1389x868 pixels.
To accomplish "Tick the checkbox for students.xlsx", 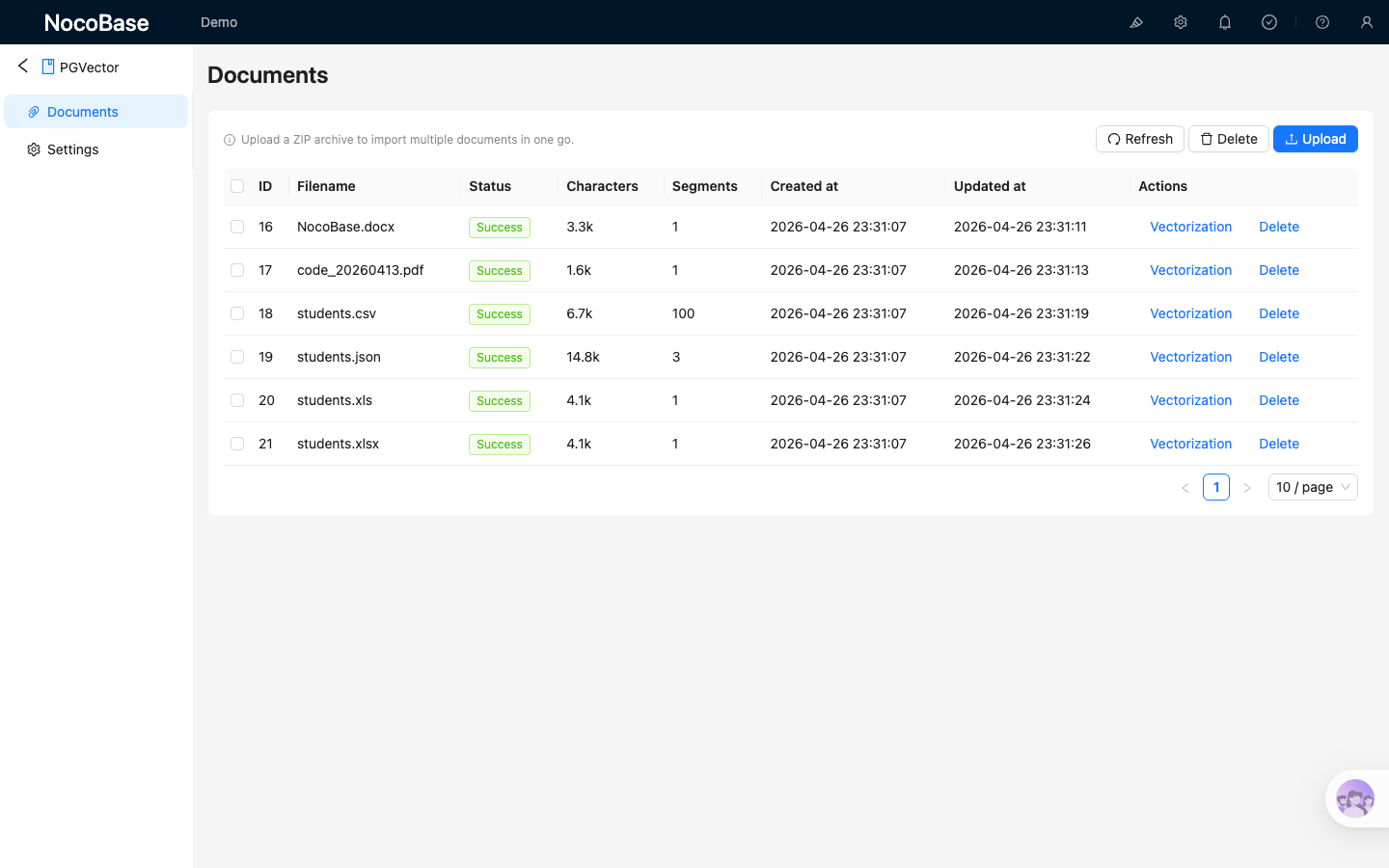I will click(x=237, y=444).
